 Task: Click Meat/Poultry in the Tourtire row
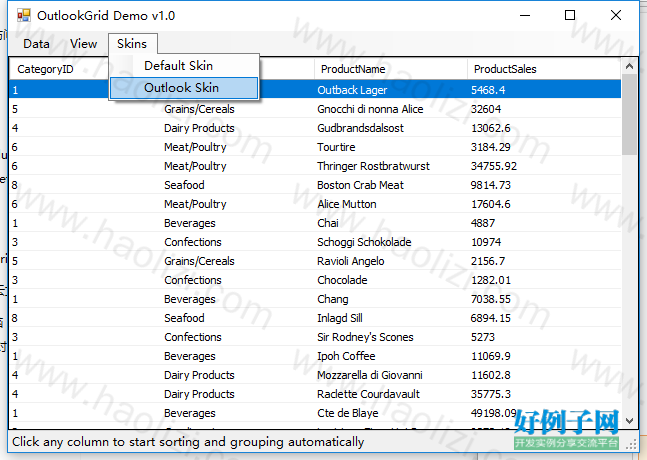pyautogui.click(x=195, y=147)
